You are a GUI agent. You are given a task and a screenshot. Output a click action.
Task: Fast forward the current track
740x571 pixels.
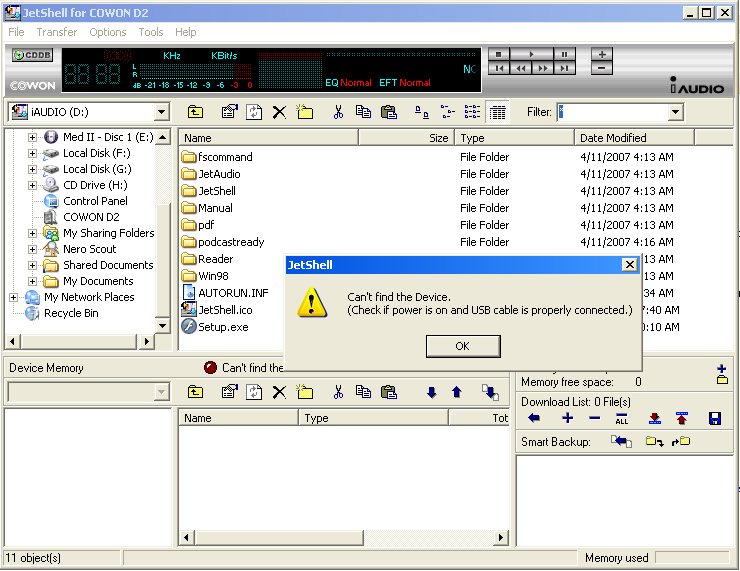[543, 68]
